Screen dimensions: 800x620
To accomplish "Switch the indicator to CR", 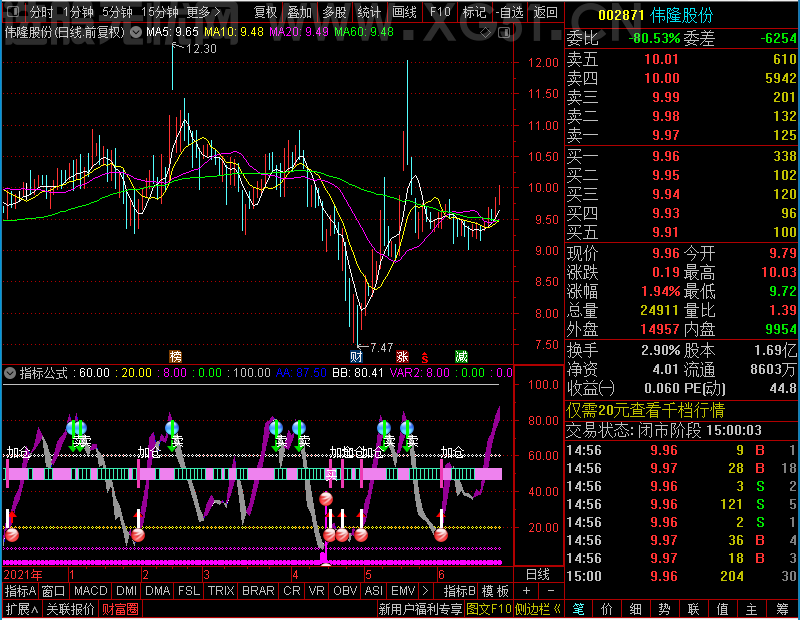I will (x=292, y=591).
